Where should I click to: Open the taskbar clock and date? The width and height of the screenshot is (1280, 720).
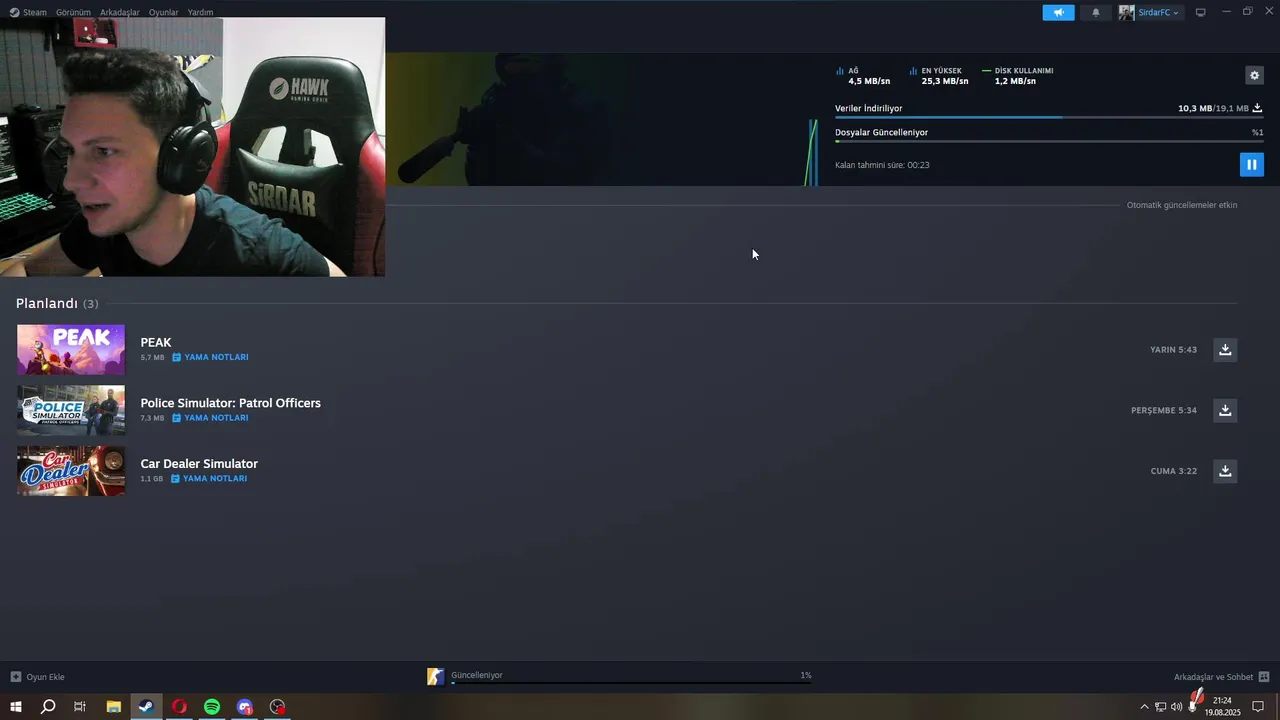point(1222,707)
